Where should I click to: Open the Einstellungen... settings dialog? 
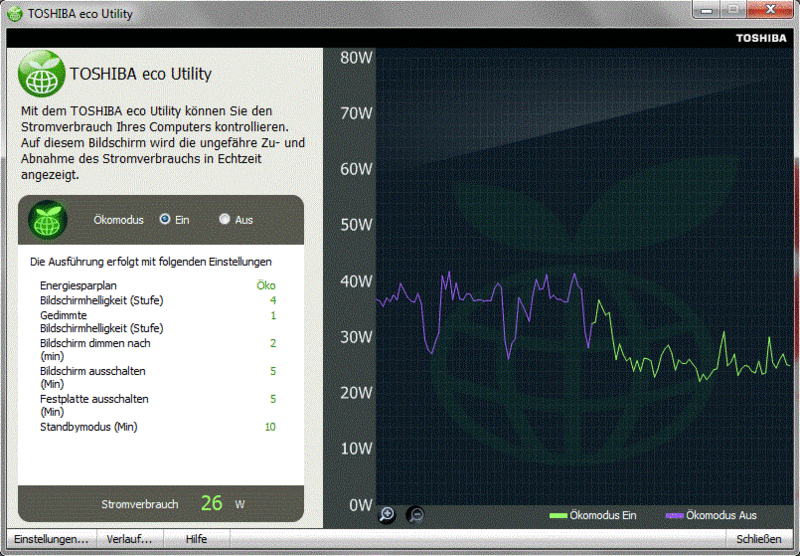coord(51,539)
